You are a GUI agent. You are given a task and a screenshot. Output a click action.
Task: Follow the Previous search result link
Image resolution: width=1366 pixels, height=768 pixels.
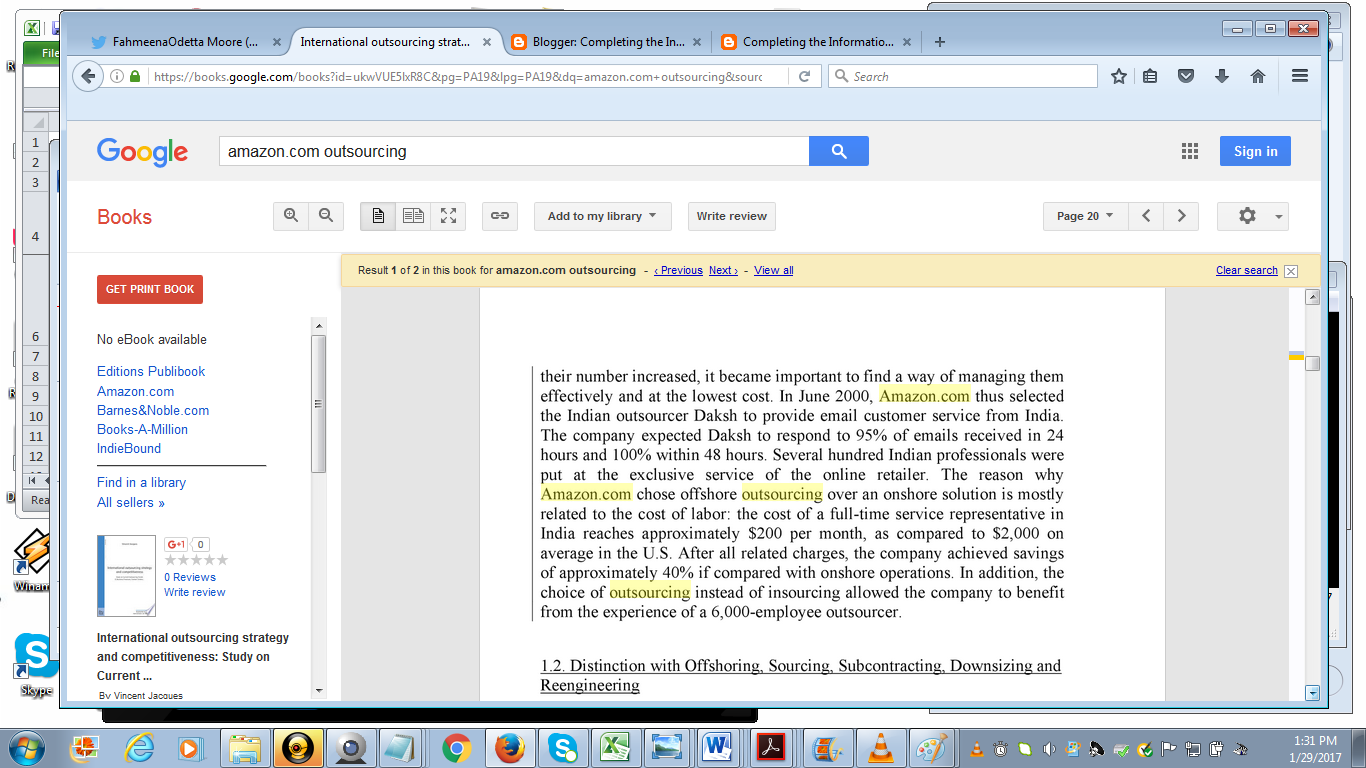click(678, 270)
